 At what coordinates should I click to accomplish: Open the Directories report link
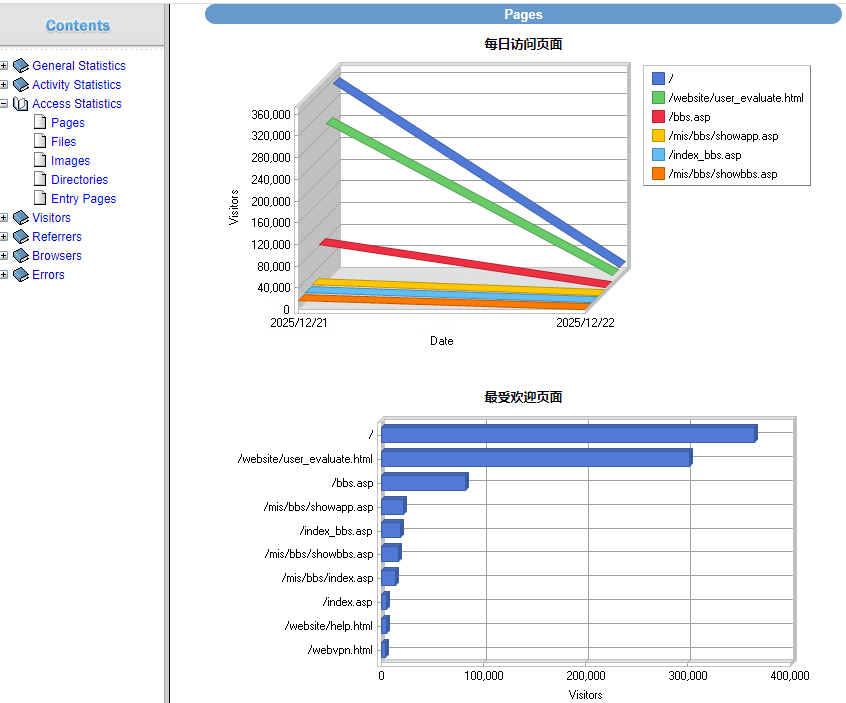coord(79,180)
